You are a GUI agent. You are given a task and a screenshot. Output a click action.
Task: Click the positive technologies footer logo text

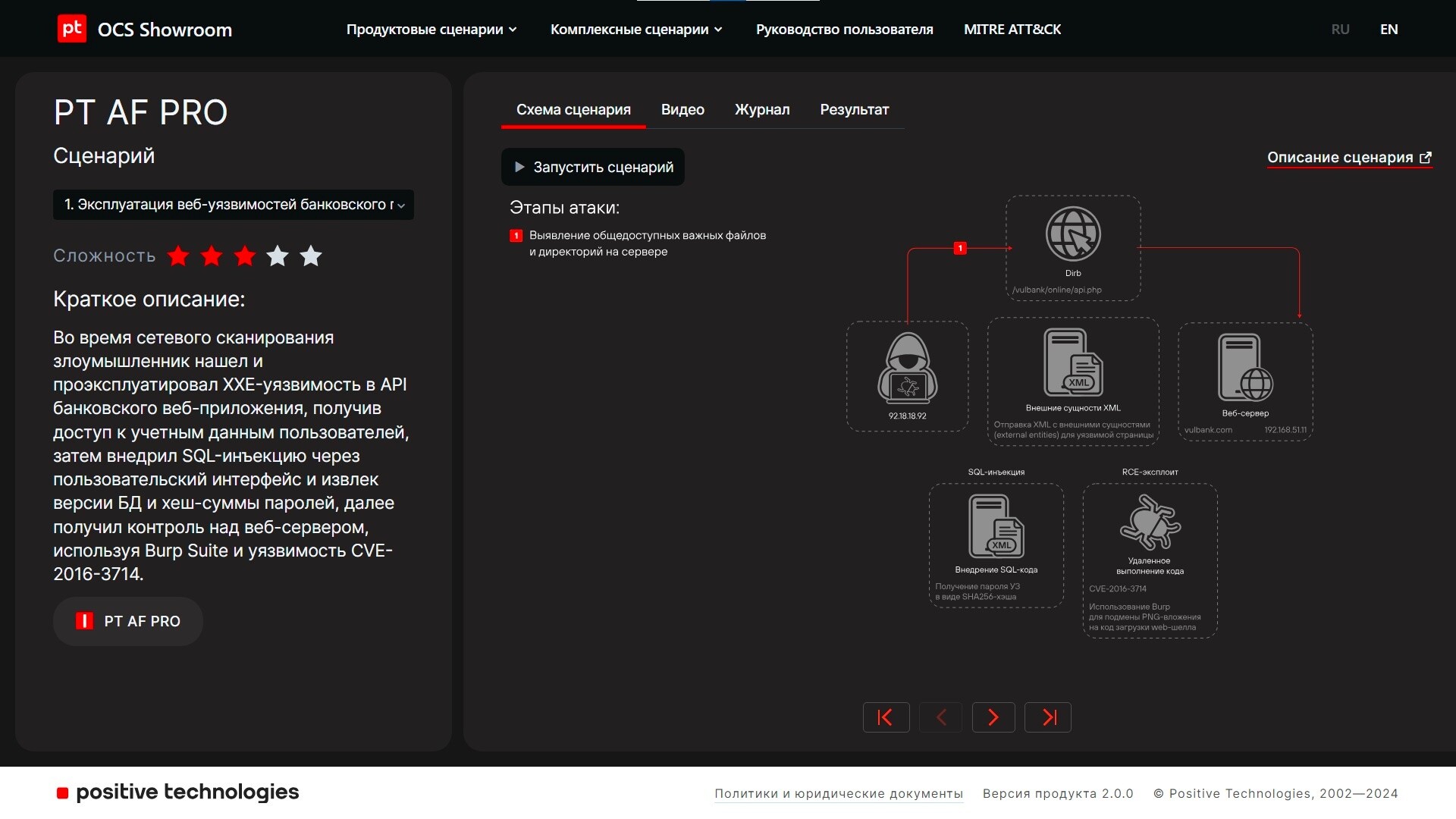[187, 792]
